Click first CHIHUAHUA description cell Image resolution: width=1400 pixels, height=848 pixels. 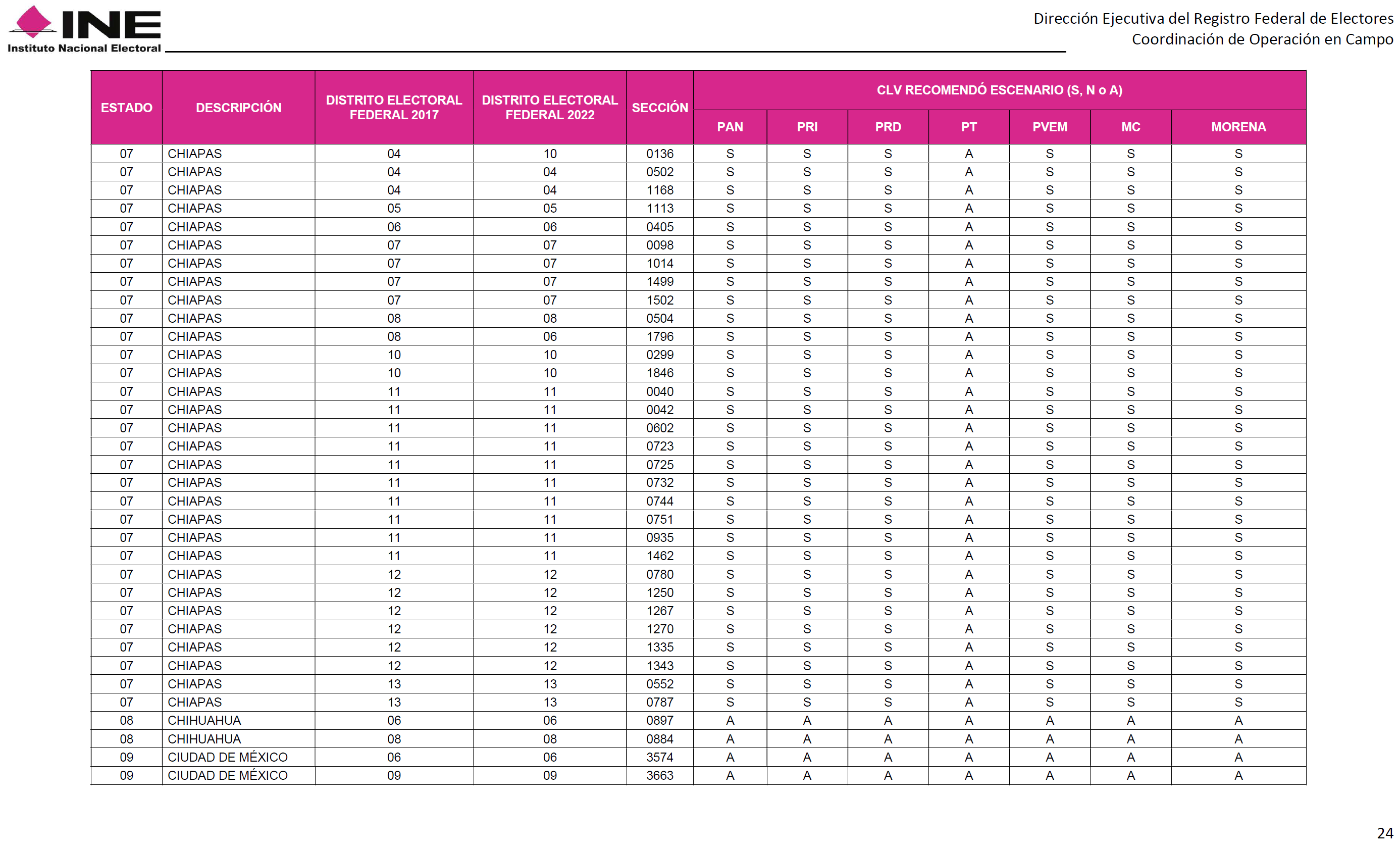204,720
